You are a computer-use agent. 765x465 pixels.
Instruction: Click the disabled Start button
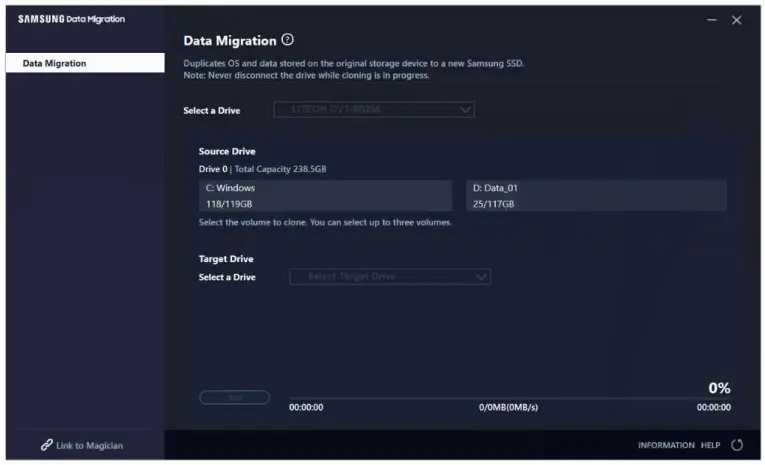(x=235, y=398)
